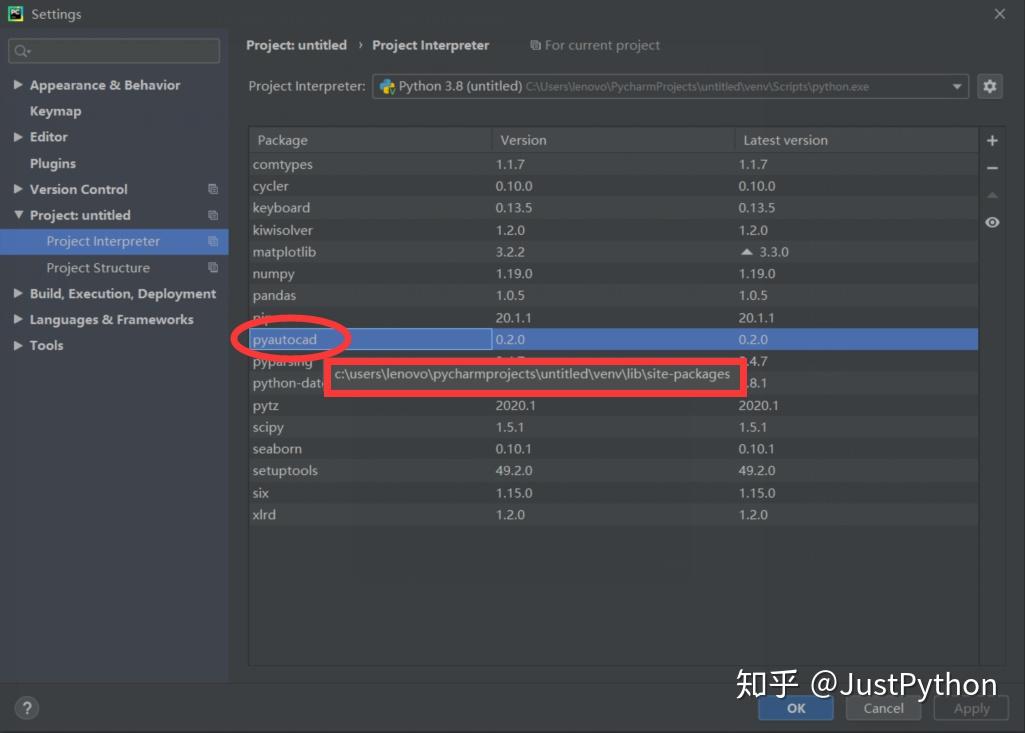Collapse the Project: untitled section
This screenshot has height=733, width=1025.
tap(17, 215)
